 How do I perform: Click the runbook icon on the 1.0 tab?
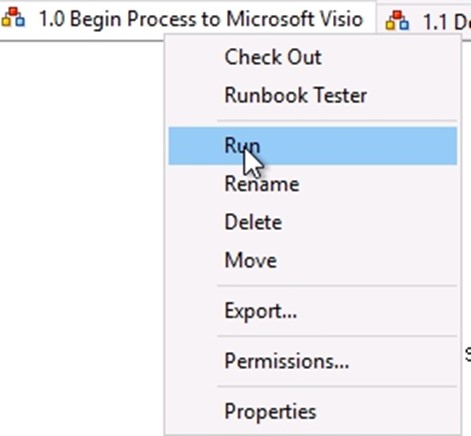13,18
